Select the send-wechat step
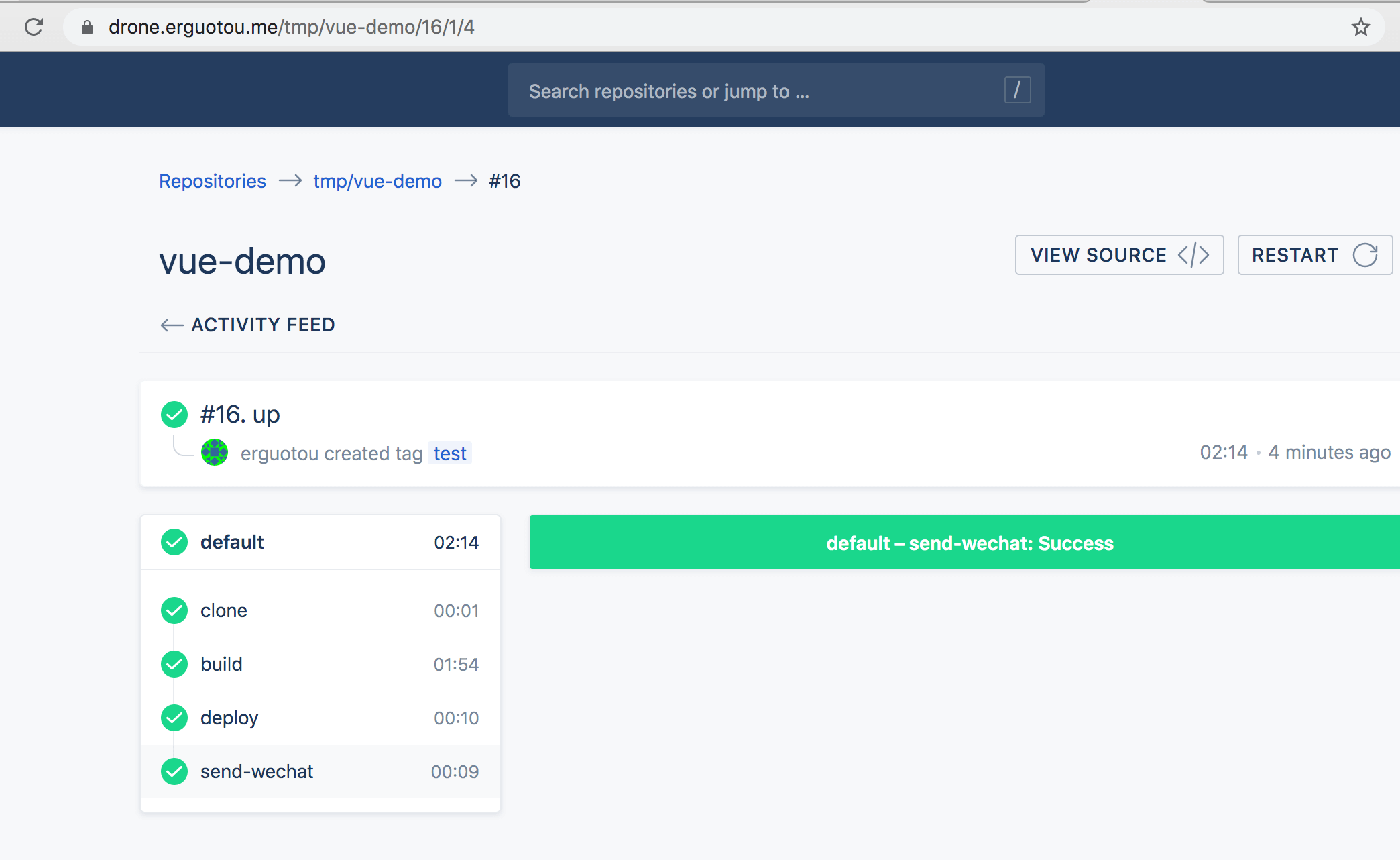 point(320,771)
